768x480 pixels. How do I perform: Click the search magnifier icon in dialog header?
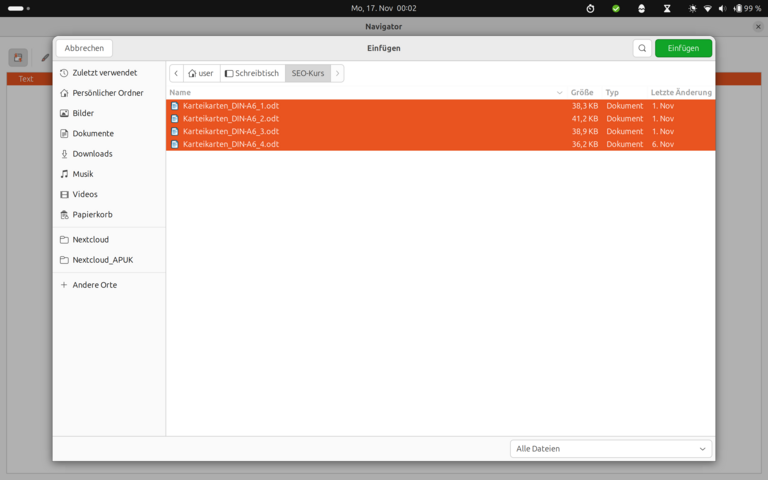[x=642, y=48]
